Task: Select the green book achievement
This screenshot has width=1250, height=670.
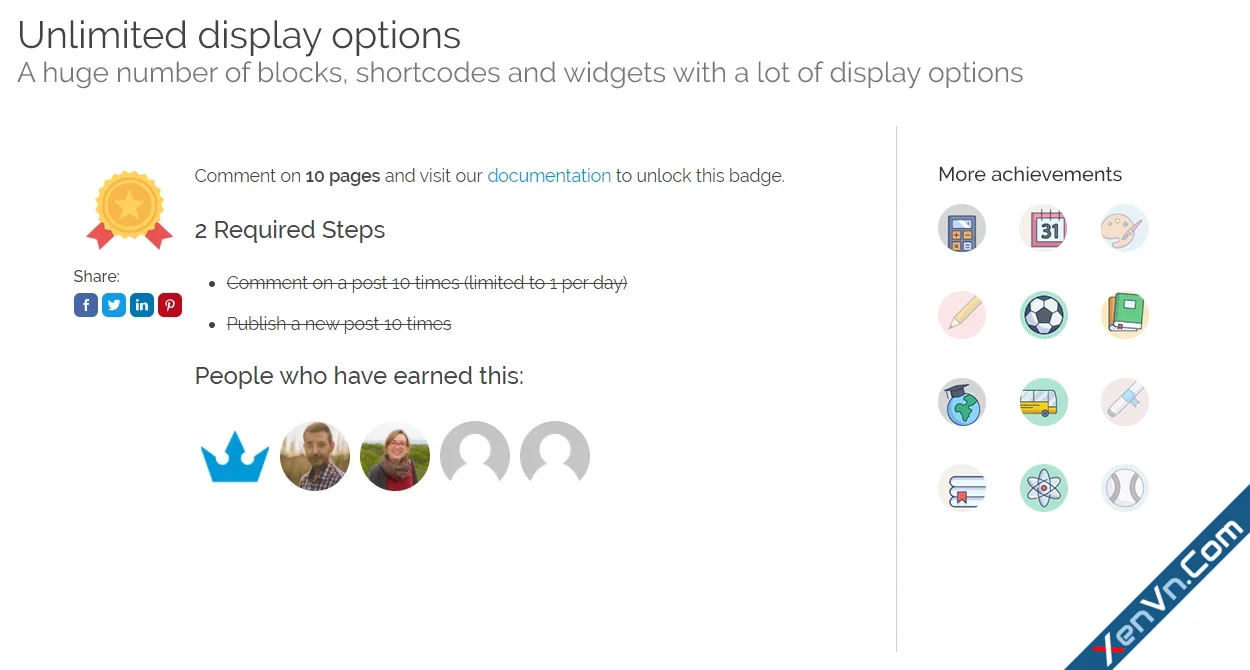Action: coord(1124,315)
